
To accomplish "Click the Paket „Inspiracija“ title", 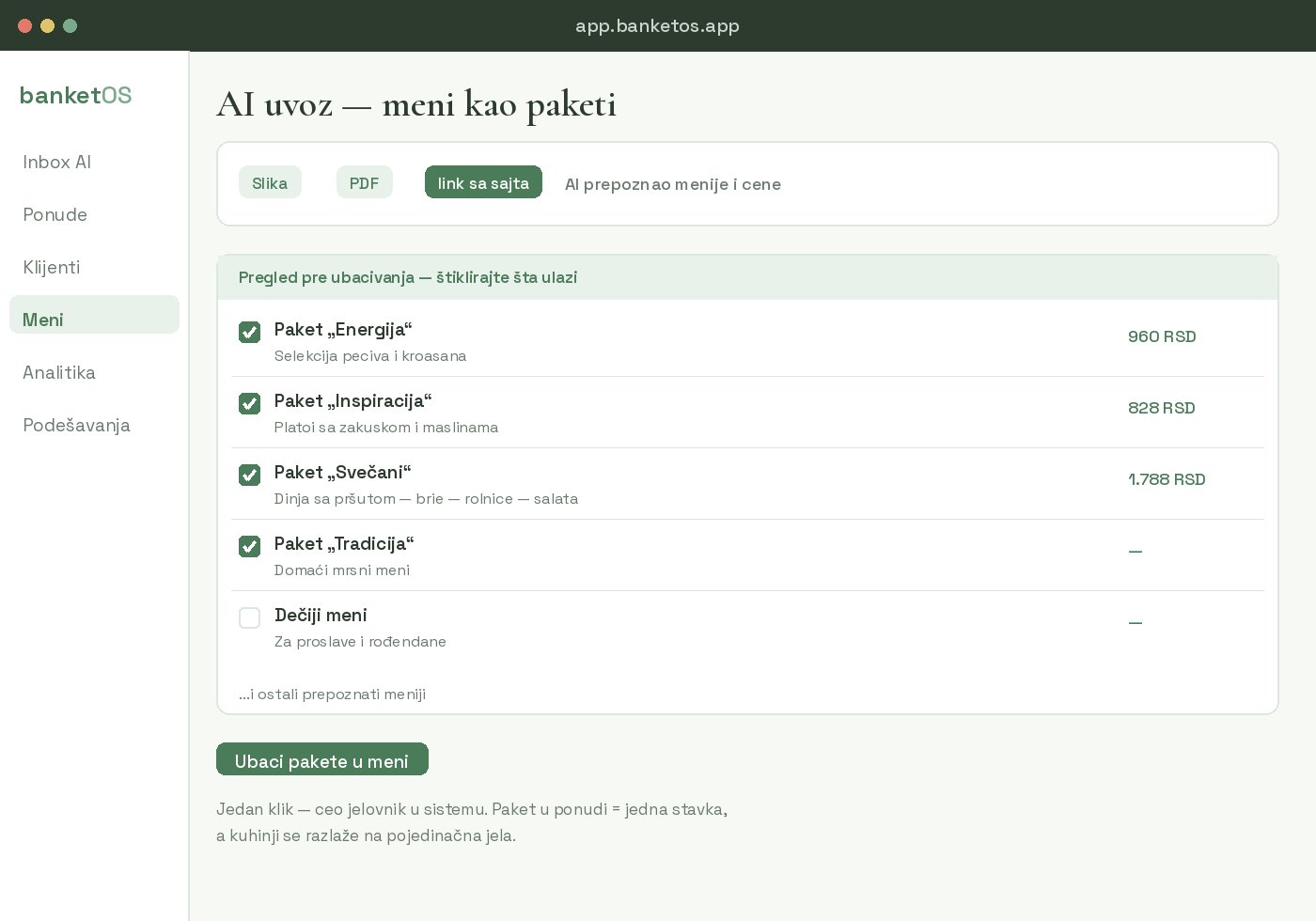I will click(353, 401).
